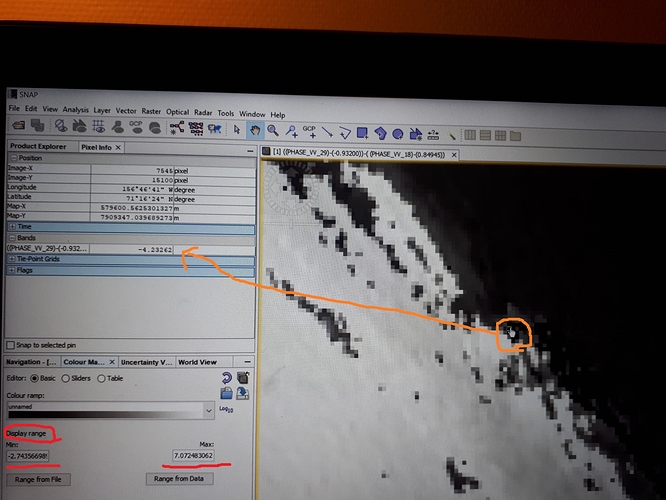Collapse the Bands section
This screenshot has width=666, height=500.
(x=12, y=238)
